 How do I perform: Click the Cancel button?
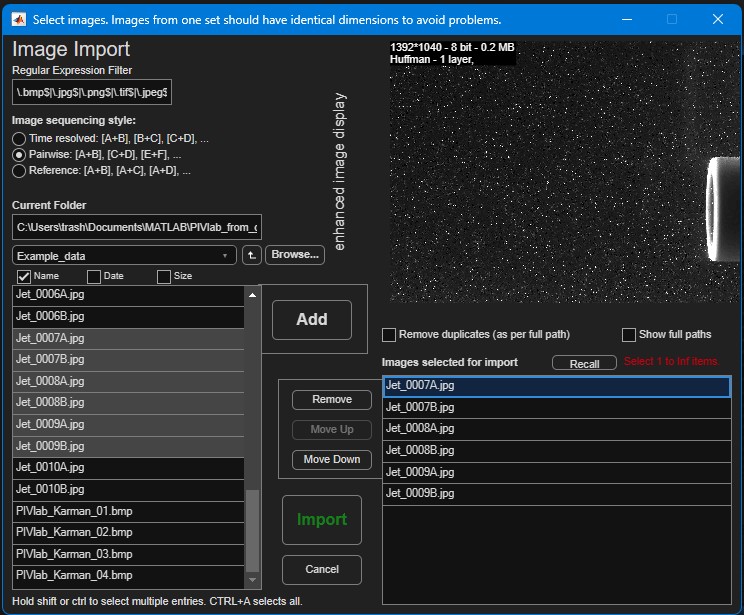[x=322, y=569]
